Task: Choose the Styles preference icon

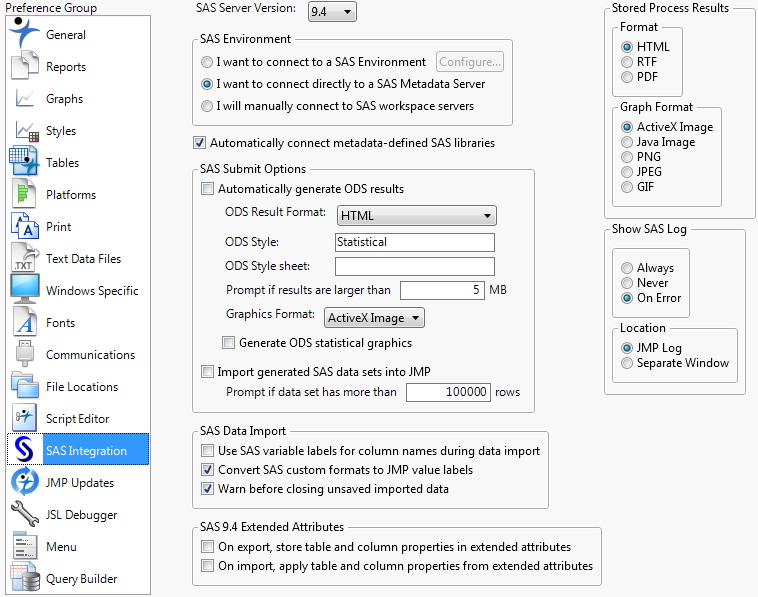Action: click(26, 131)
